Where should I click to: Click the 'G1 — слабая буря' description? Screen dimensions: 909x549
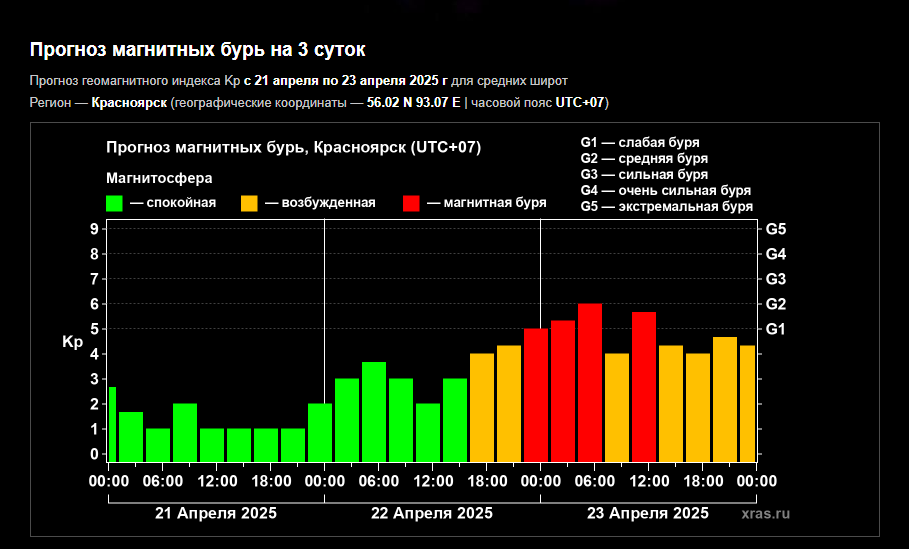point(640,143)
